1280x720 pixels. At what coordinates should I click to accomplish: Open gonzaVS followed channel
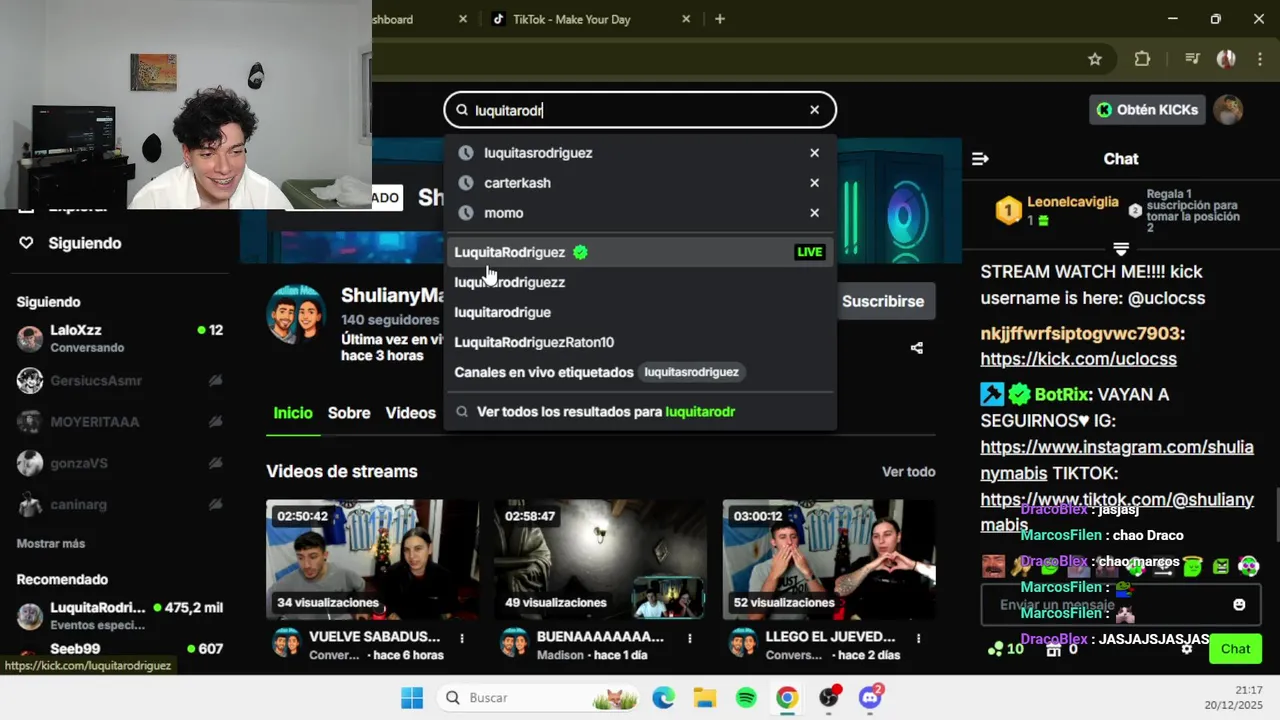click(x=120, y=463)
